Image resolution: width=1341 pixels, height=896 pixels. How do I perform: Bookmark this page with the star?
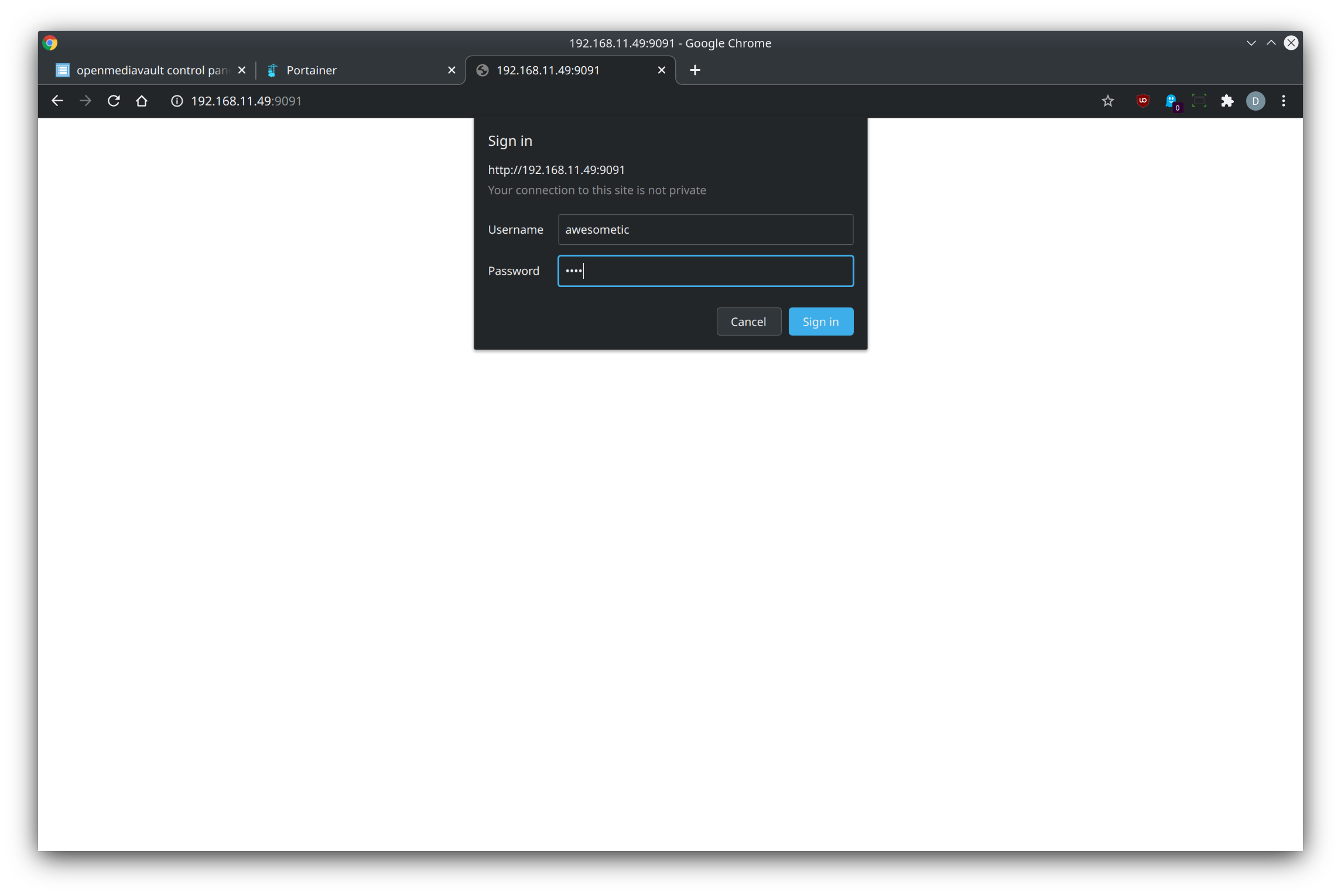1107,101
